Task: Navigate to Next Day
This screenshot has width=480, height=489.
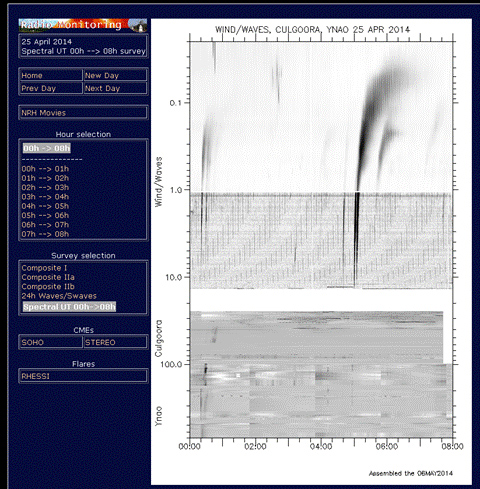Action: coord(115,88)
